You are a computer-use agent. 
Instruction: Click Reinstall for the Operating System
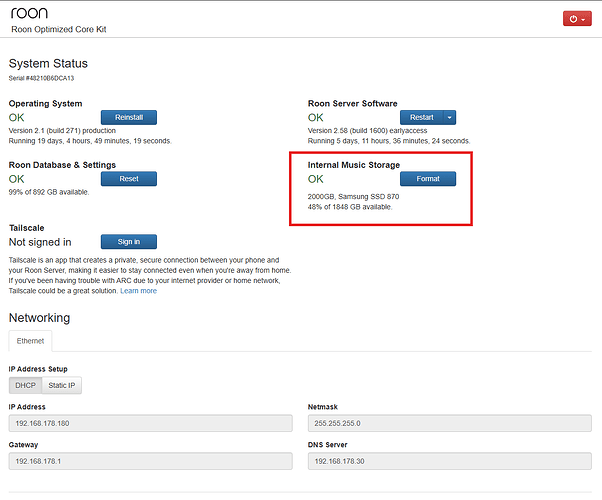[129, 117]
